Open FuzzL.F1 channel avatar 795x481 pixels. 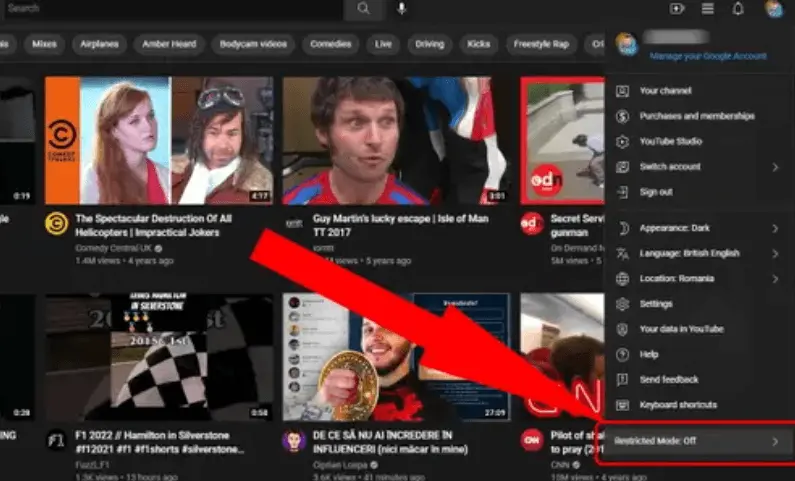pyautogui.click(x=56, y=440)
